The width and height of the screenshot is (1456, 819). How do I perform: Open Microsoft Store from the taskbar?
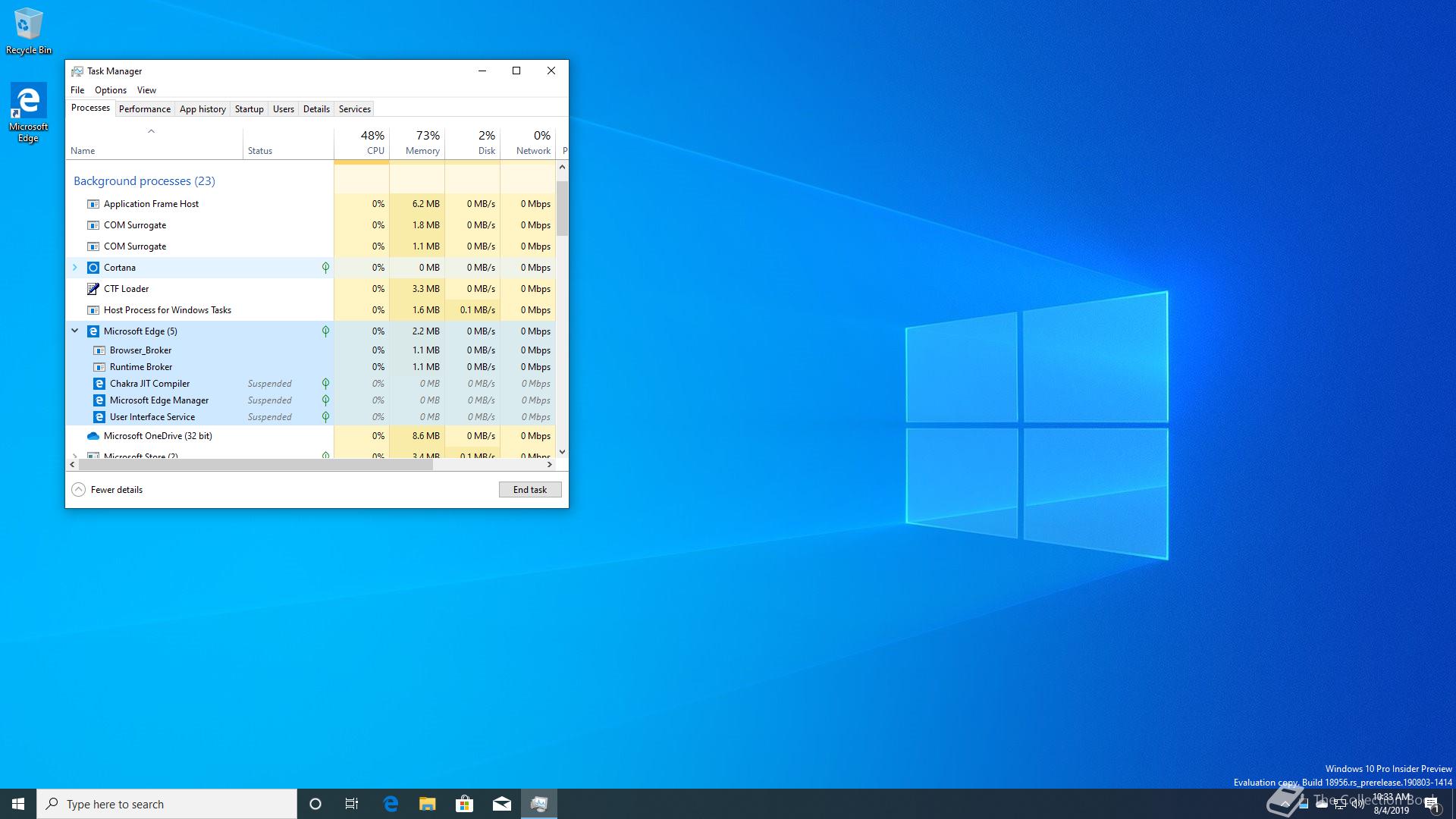pyautogui.click(x=464, y=804)
